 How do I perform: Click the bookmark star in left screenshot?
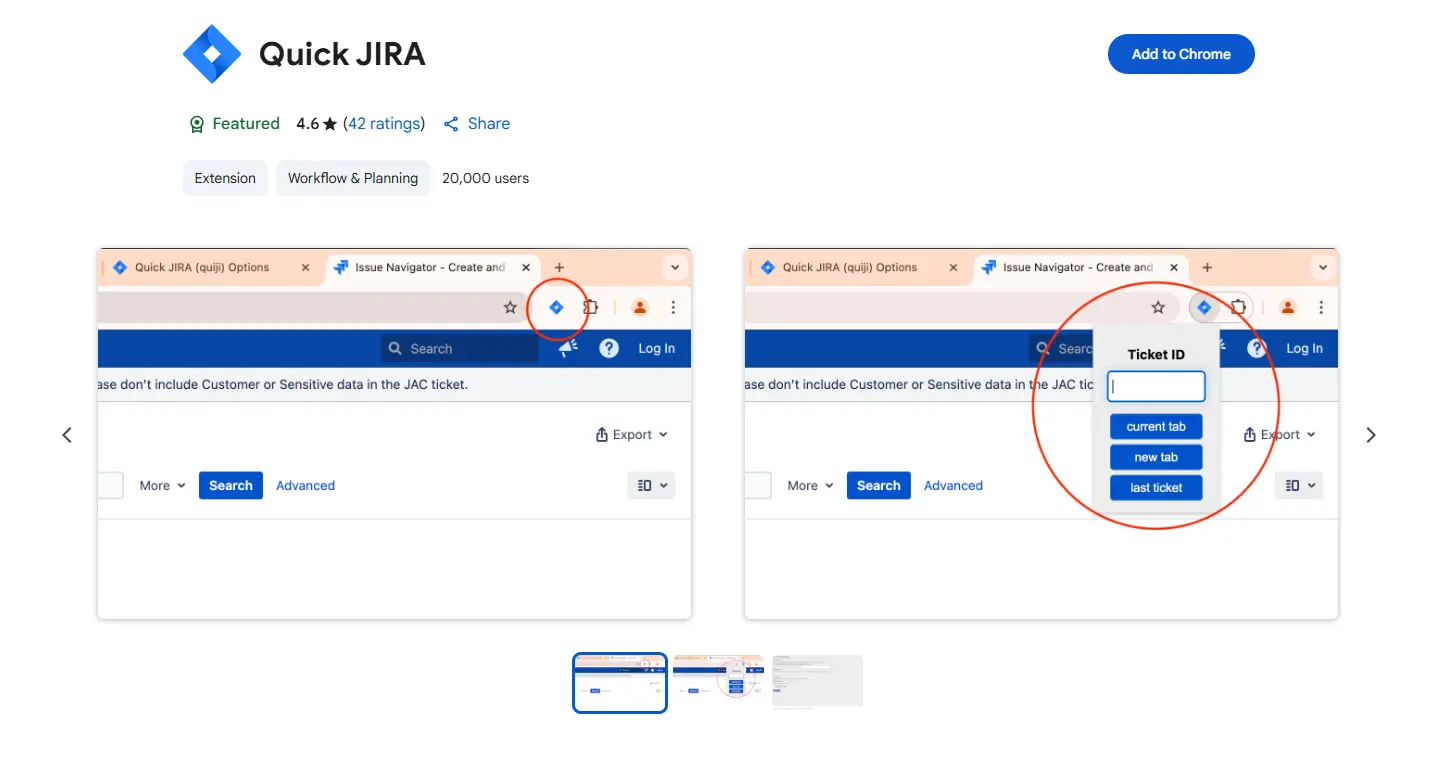coord(510,308)
